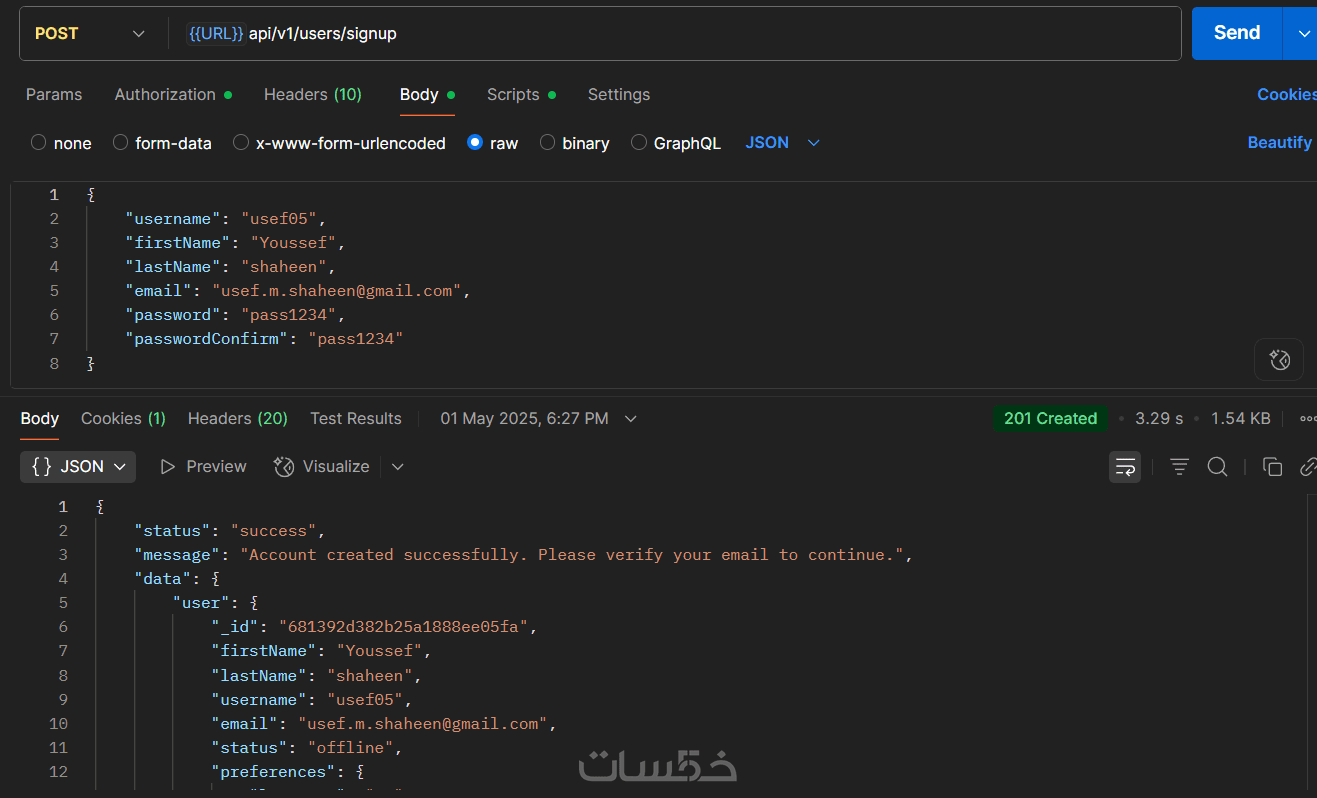The image size is (1317, 798).
Task: Click the 3.29 s response time
Action: tap(1159, 419)
